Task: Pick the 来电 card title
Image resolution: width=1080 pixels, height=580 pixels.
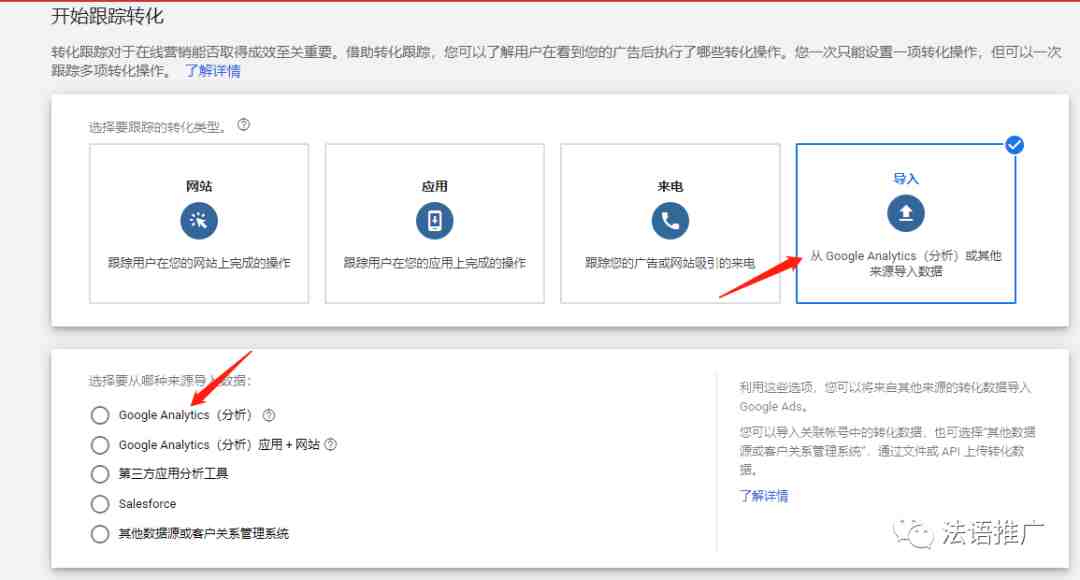Action: point(670,186)
